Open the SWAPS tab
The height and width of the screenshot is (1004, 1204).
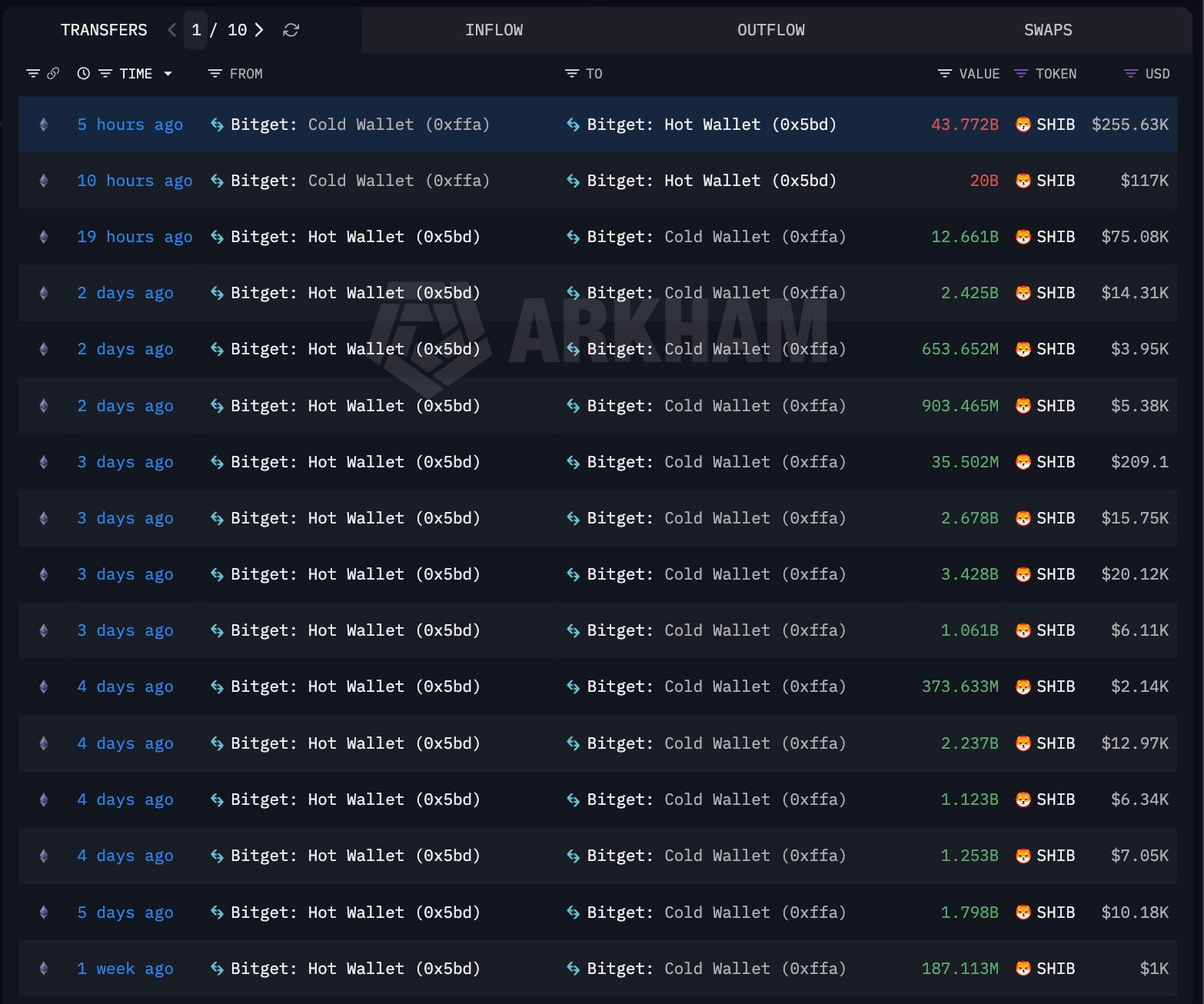pos(1047,30)
